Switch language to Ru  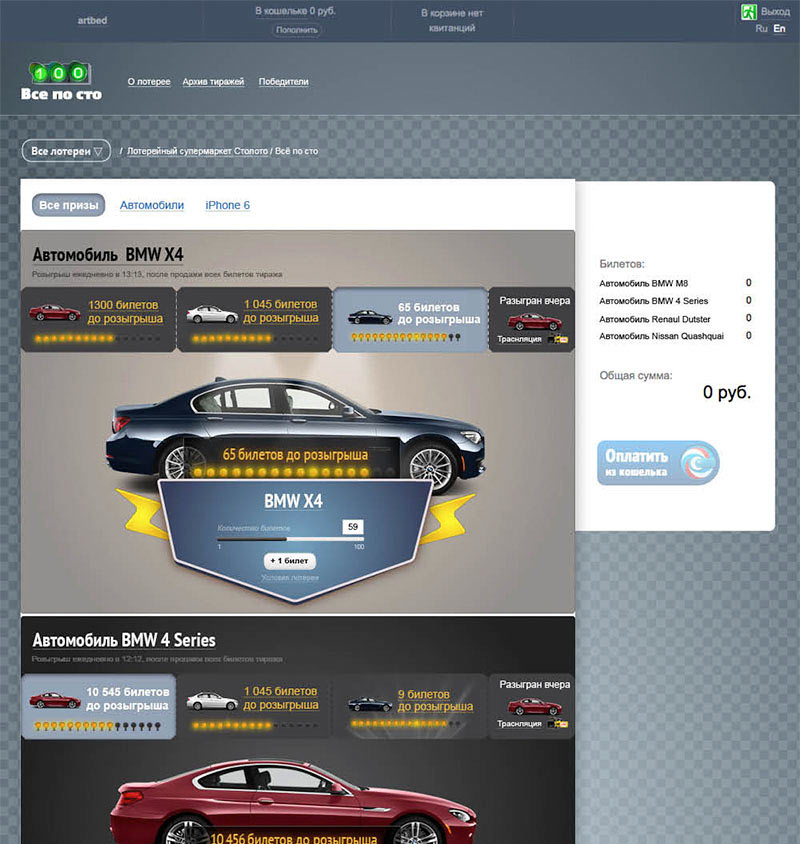762,29
